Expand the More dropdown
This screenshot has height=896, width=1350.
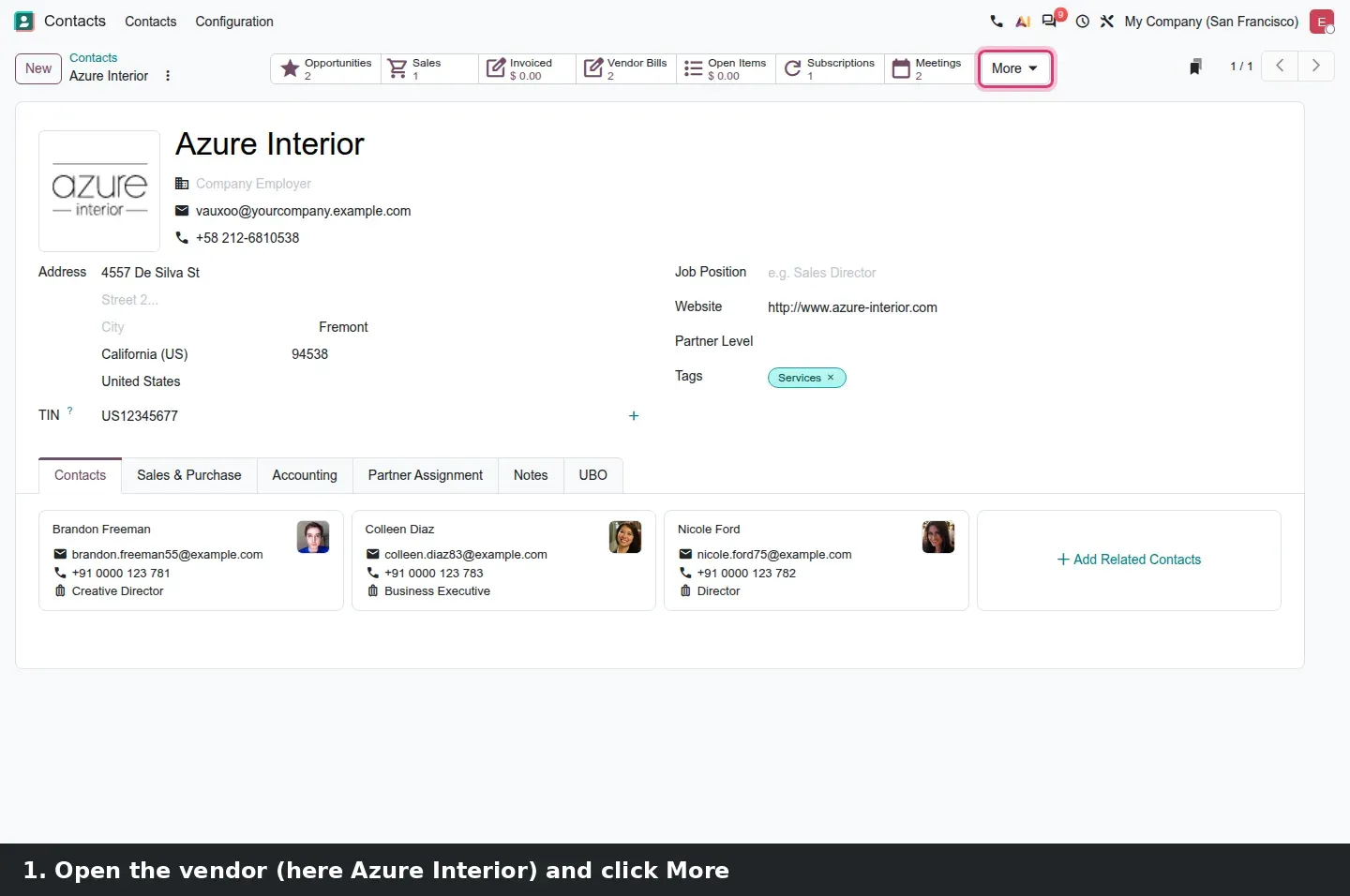point(1015,68)
